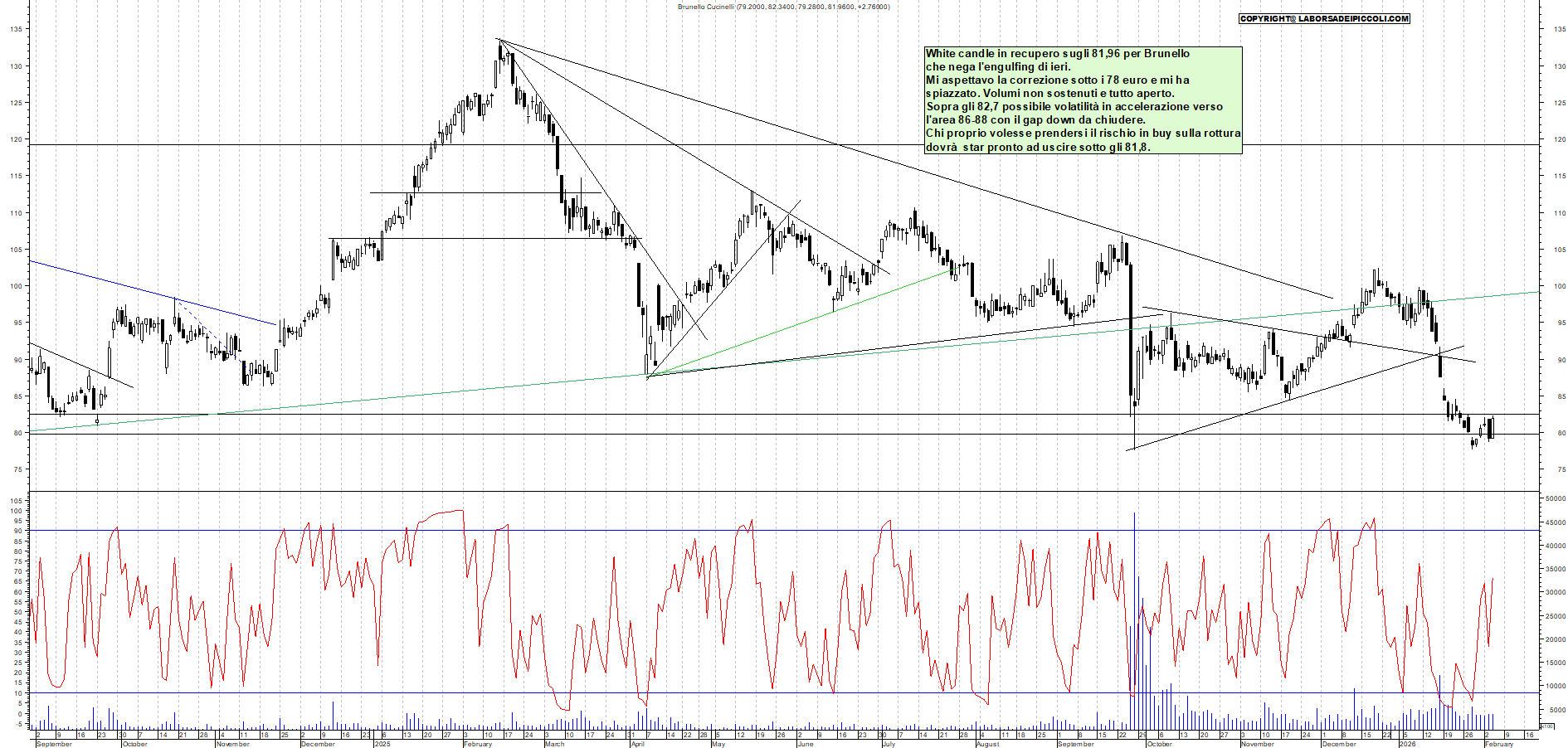Click the 105 oscillator label on left axis
The image size is (1568, 748).
coord(15,501)
